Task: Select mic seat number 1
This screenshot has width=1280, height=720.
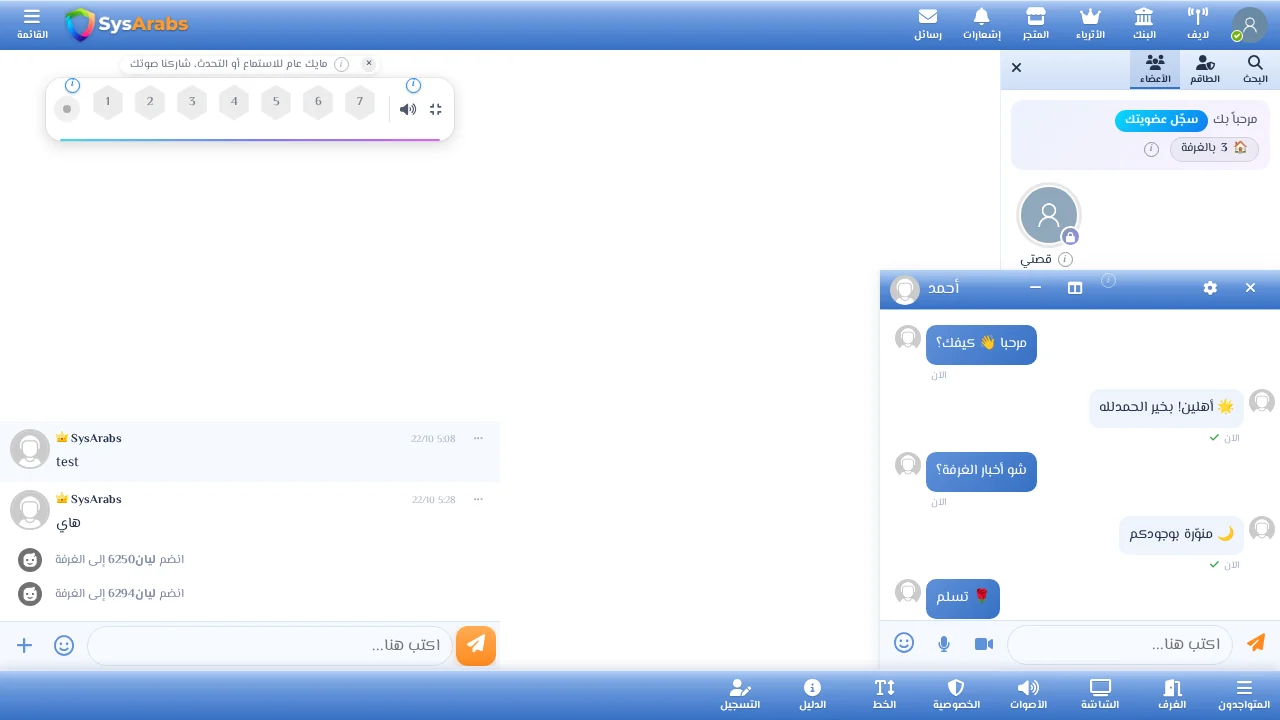Action: [108, 102]
